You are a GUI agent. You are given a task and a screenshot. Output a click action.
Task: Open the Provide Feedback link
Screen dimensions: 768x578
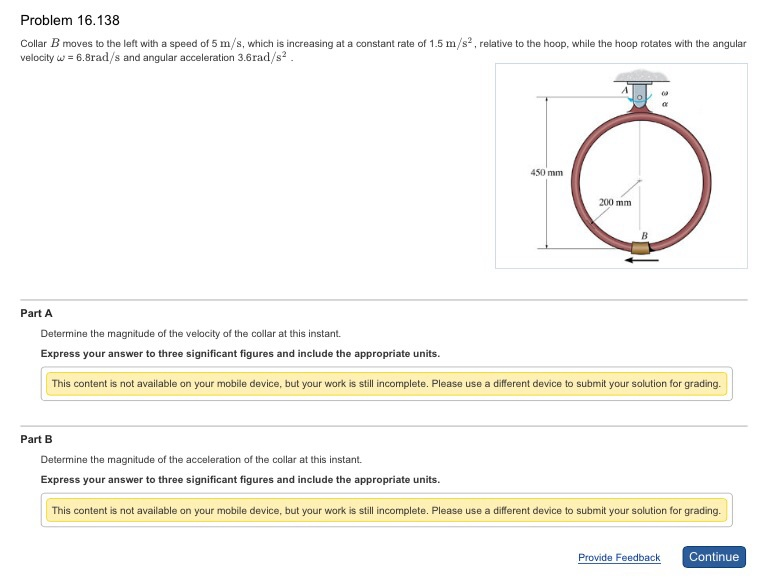(619, 558)
